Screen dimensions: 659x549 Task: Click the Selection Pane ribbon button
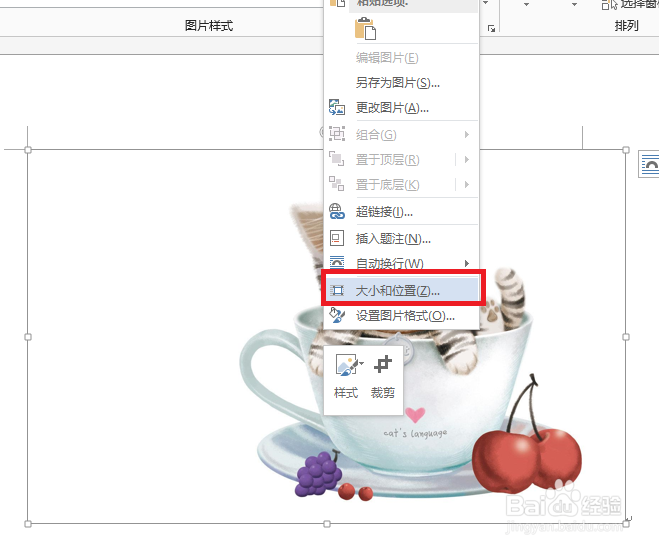click(x=630, y=4)
